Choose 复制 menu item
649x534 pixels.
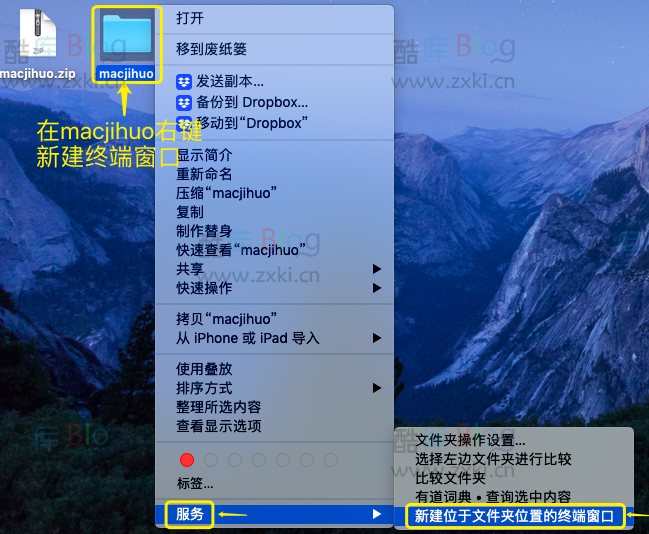tap(274, 212)
